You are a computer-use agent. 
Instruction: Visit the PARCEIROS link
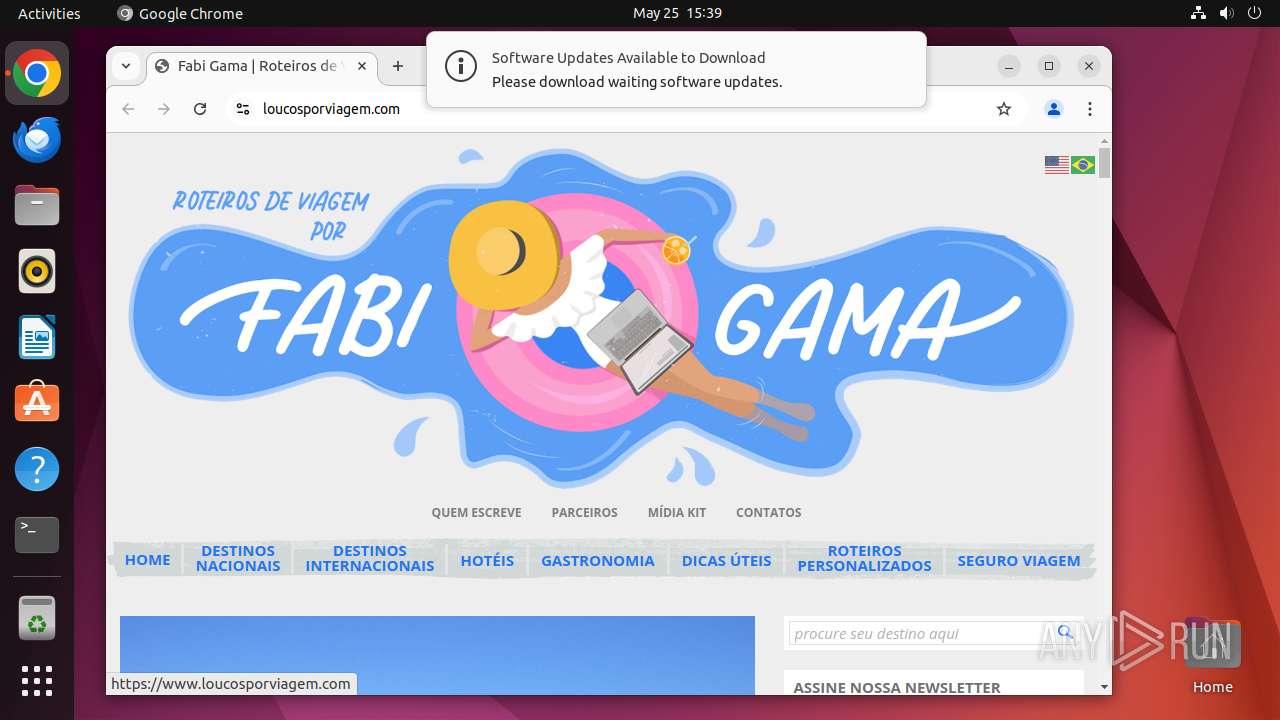click(585, 512)
